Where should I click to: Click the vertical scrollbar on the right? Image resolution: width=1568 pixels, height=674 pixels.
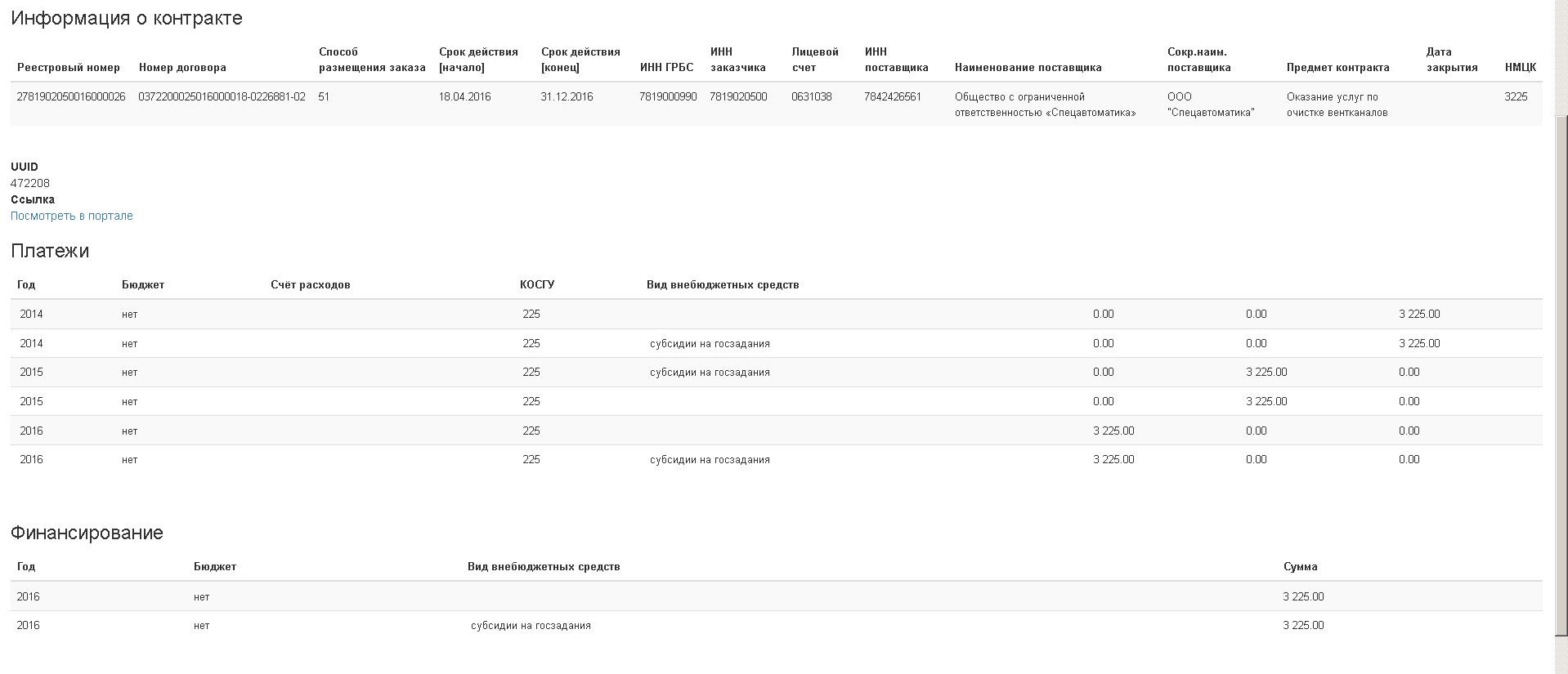[1561, 376]
